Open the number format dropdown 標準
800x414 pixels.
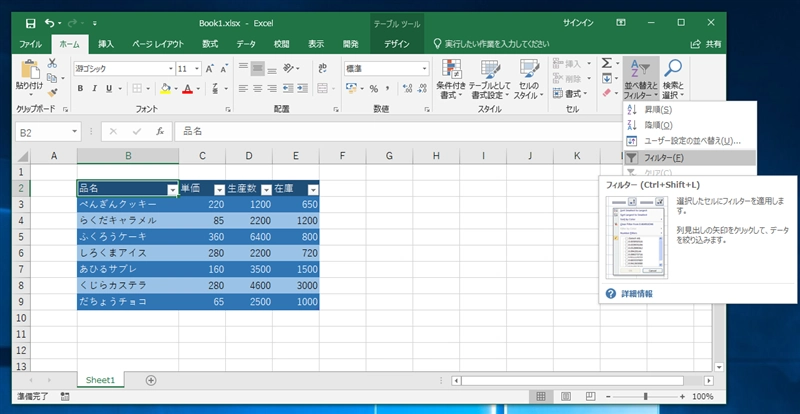[x=425, y=69]
